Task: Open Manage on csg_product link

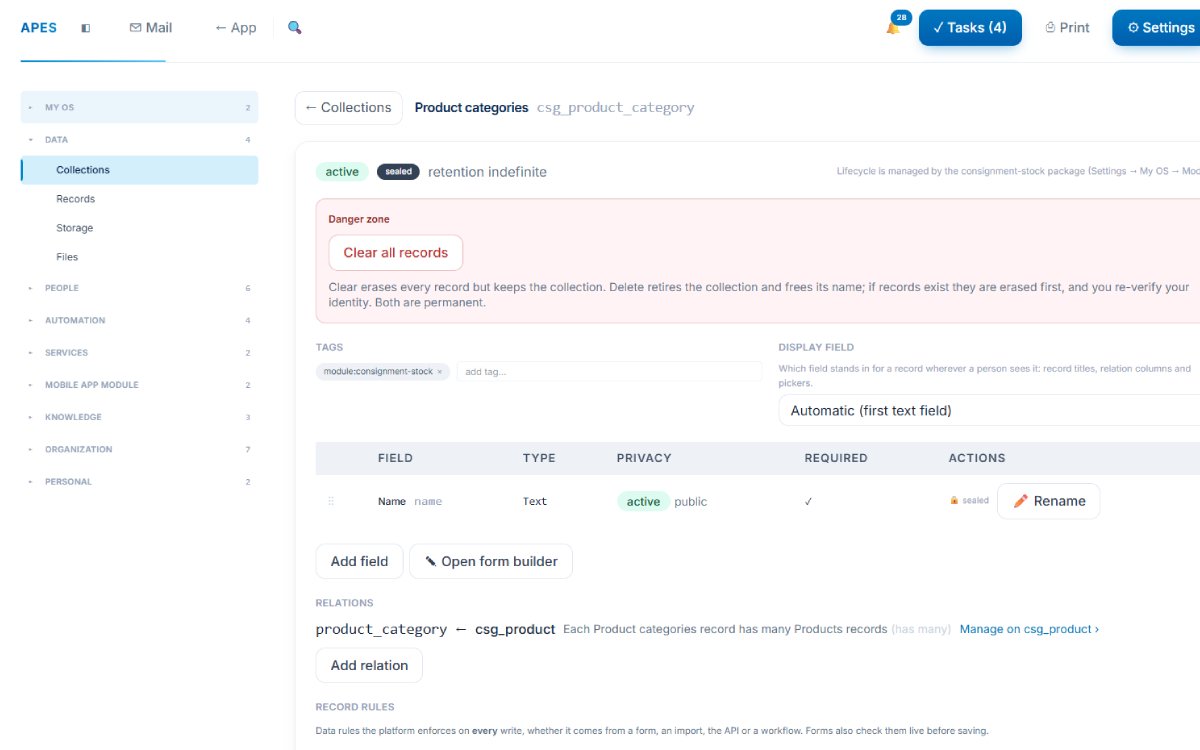Action: pyautogui.click(x=1029, y=629)
